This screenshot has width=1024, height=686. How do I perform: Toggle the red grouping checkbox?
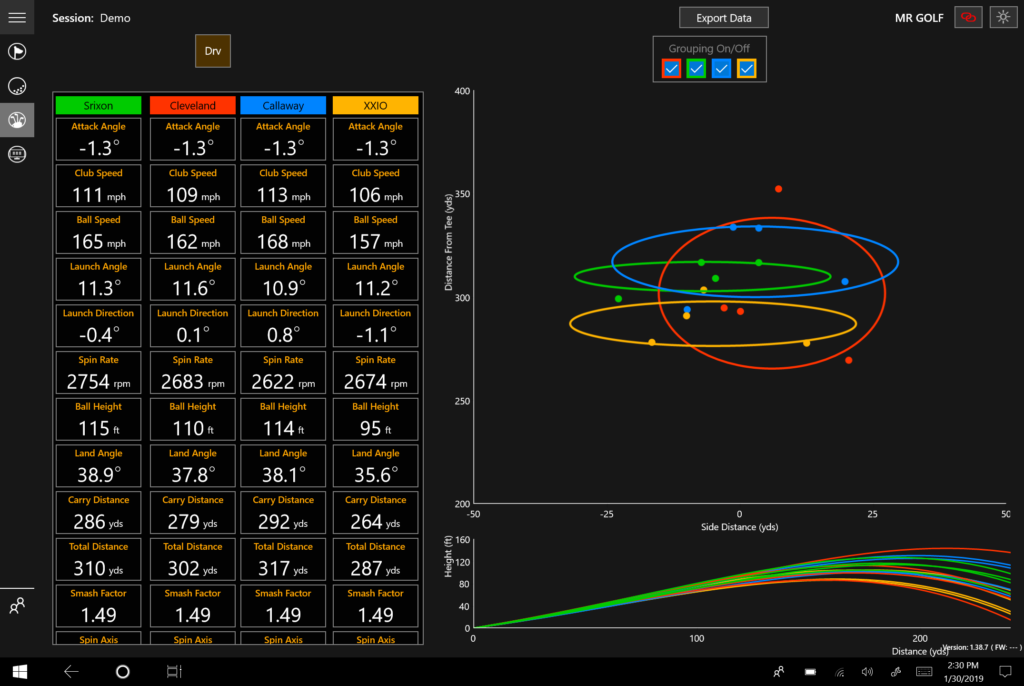(x=671, y=69)
